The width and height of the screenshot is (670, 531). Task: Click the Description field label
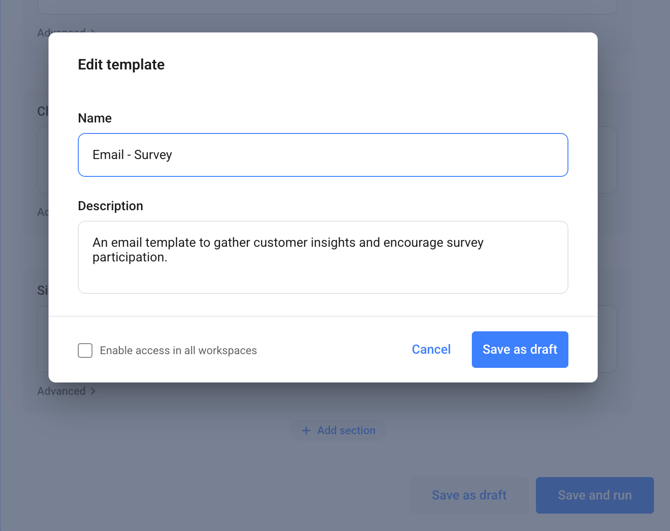(110, 206)
